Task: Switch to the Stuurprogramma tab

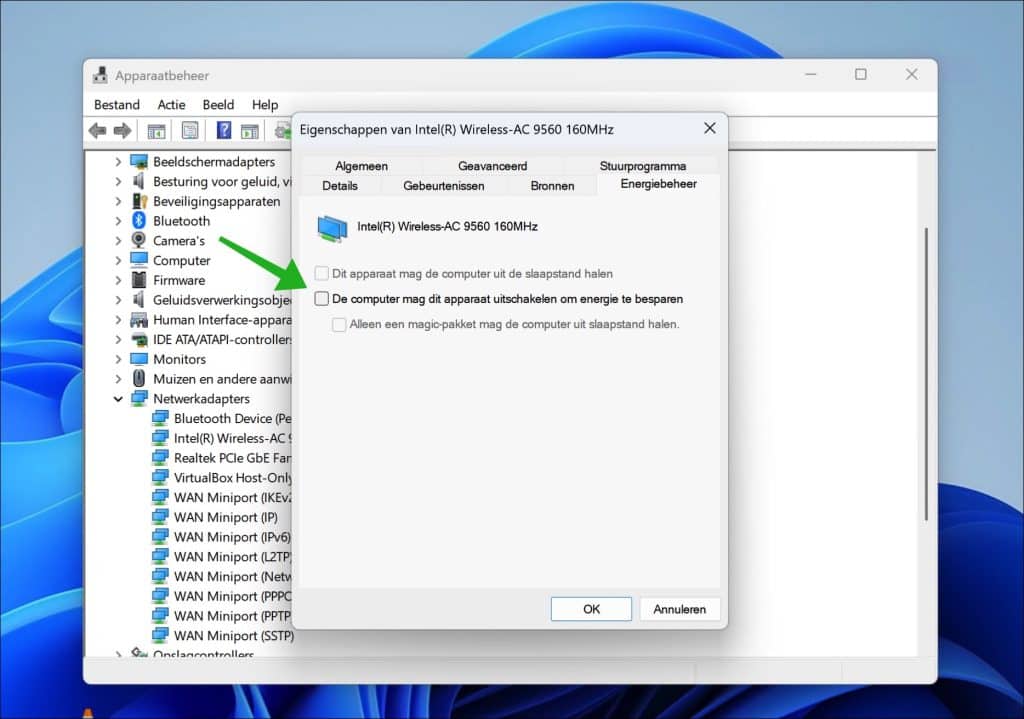Action: pos(643,166)
